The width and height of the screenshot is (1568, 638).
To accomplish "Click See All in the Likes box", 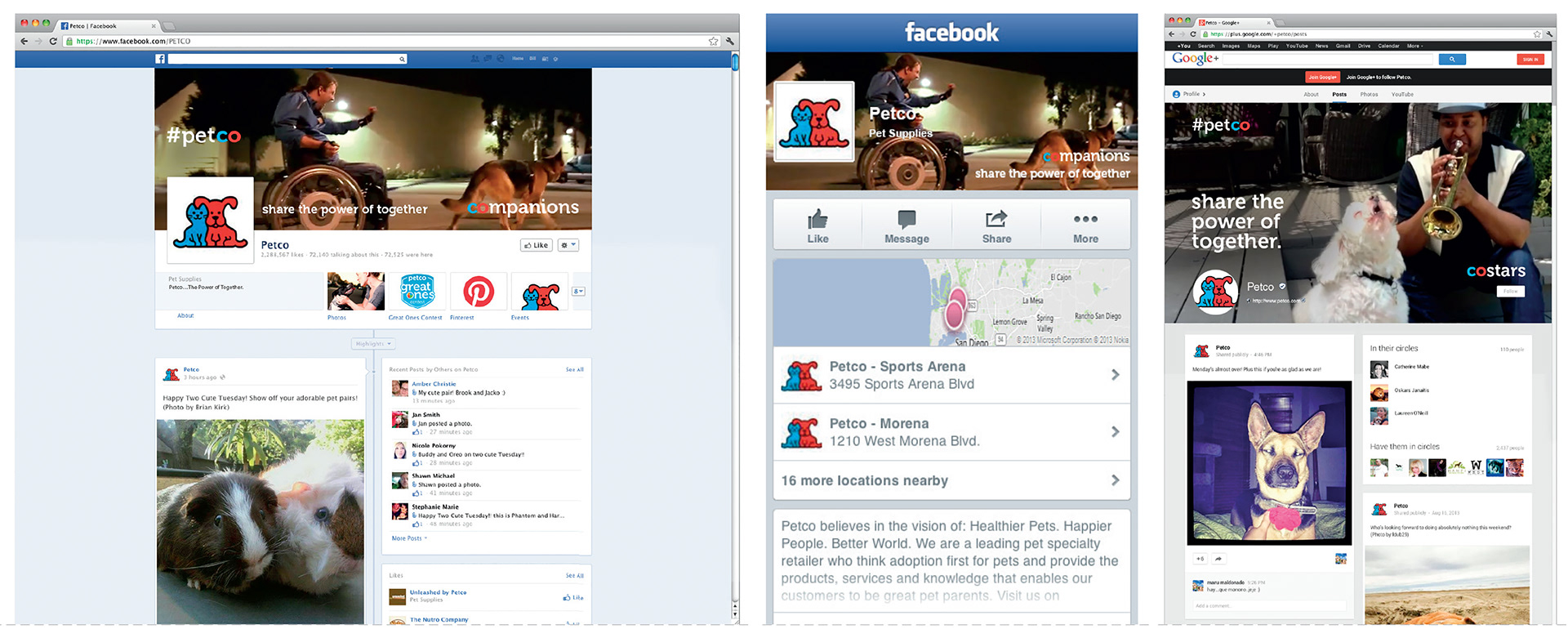I will click(575, 576).
